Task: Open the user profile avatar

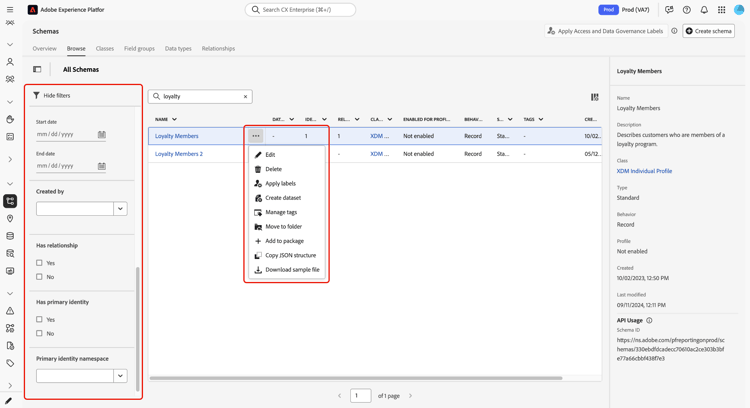Action: (x=739, y=10)
